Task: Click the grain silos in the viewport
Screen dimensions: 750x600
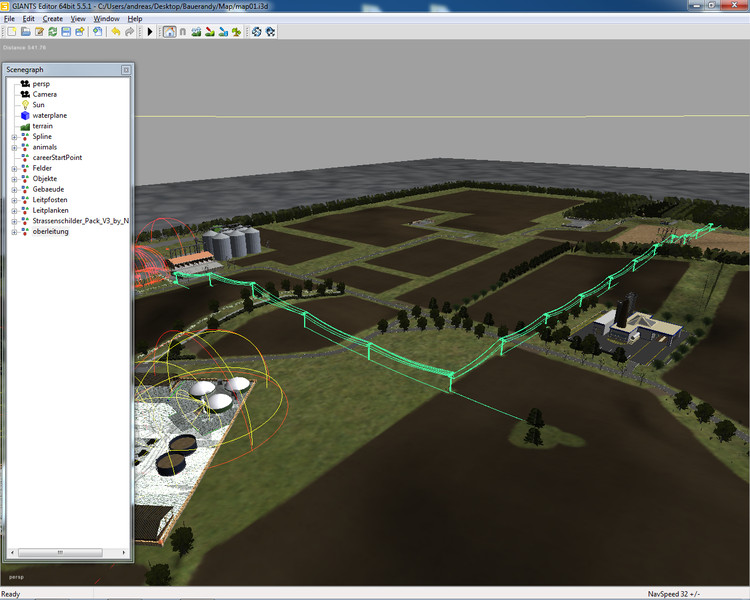Action: point(232,243)
